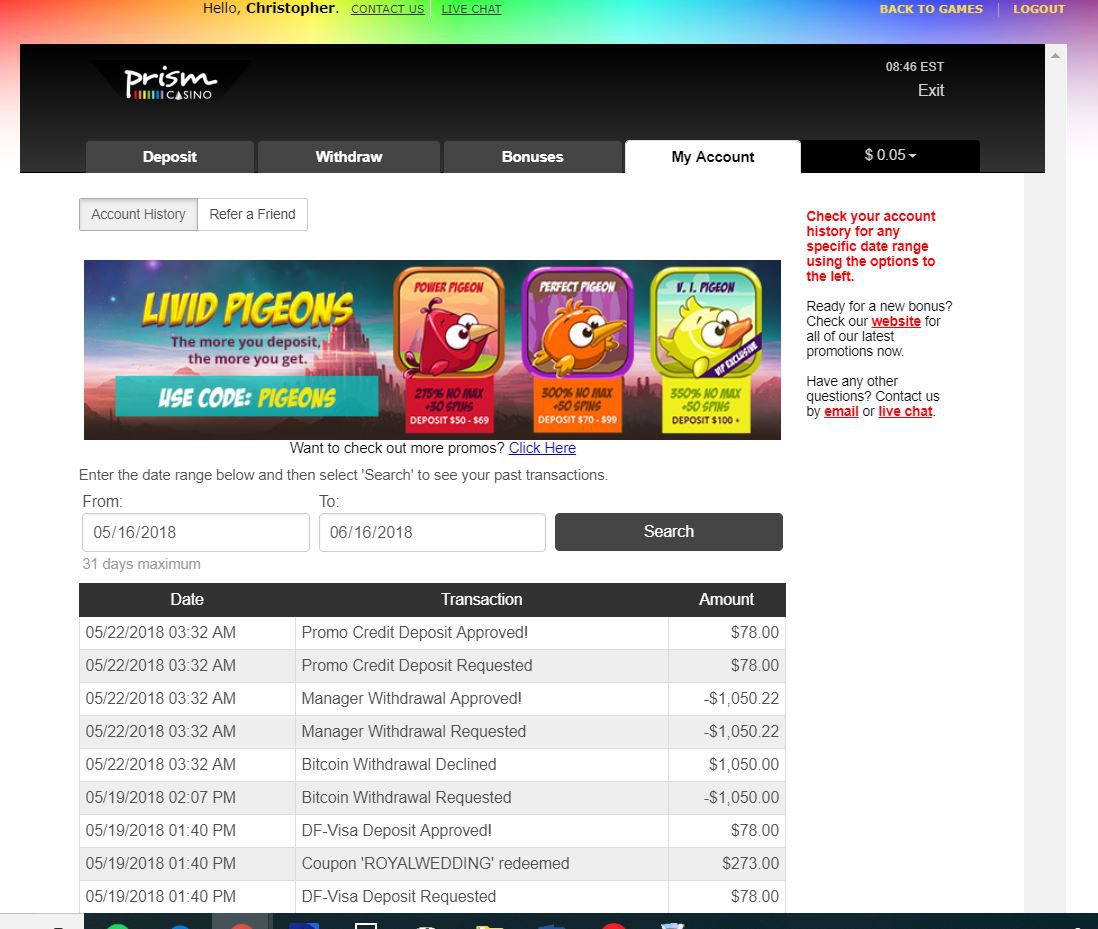The width and height of the screenshot is (1098, 929).
Task: Open the 'website' promotions link
Action: pos(896,321)
